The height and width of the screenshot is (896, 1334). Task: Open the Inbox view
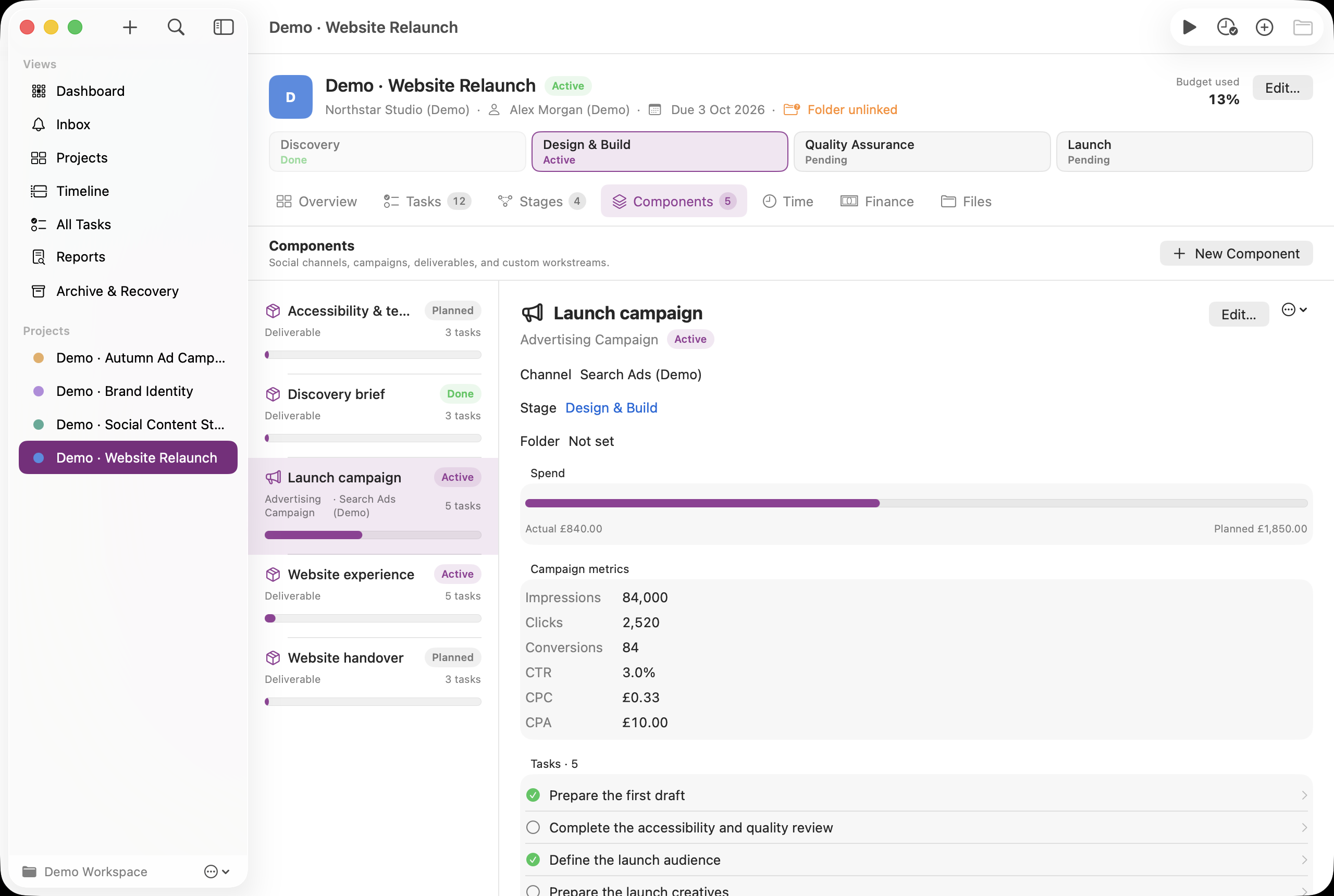(x=128, y=124)
